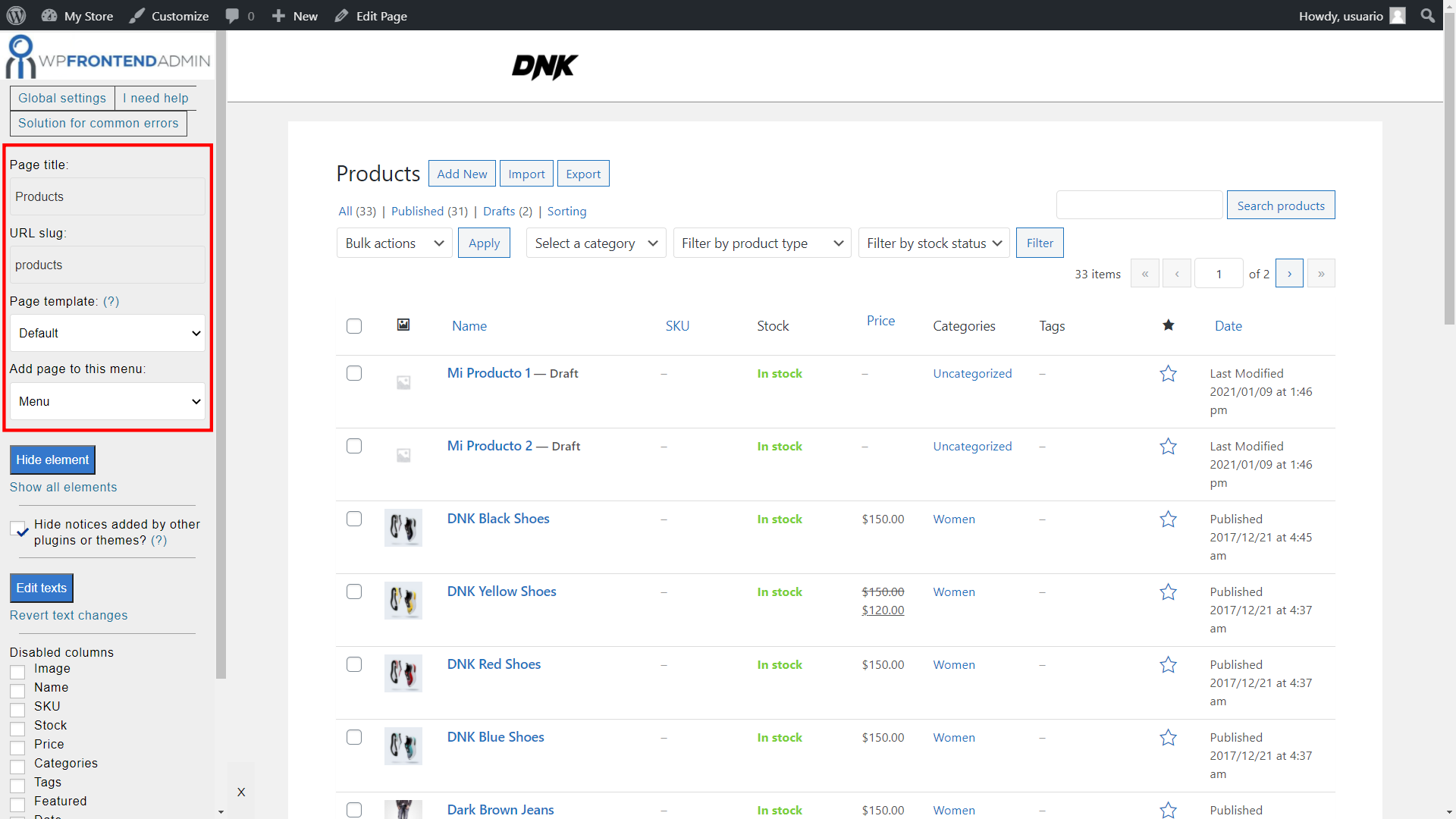Click the current page number field
The width and height of the screenshot is (1456, 819).
click(1219, 273)
